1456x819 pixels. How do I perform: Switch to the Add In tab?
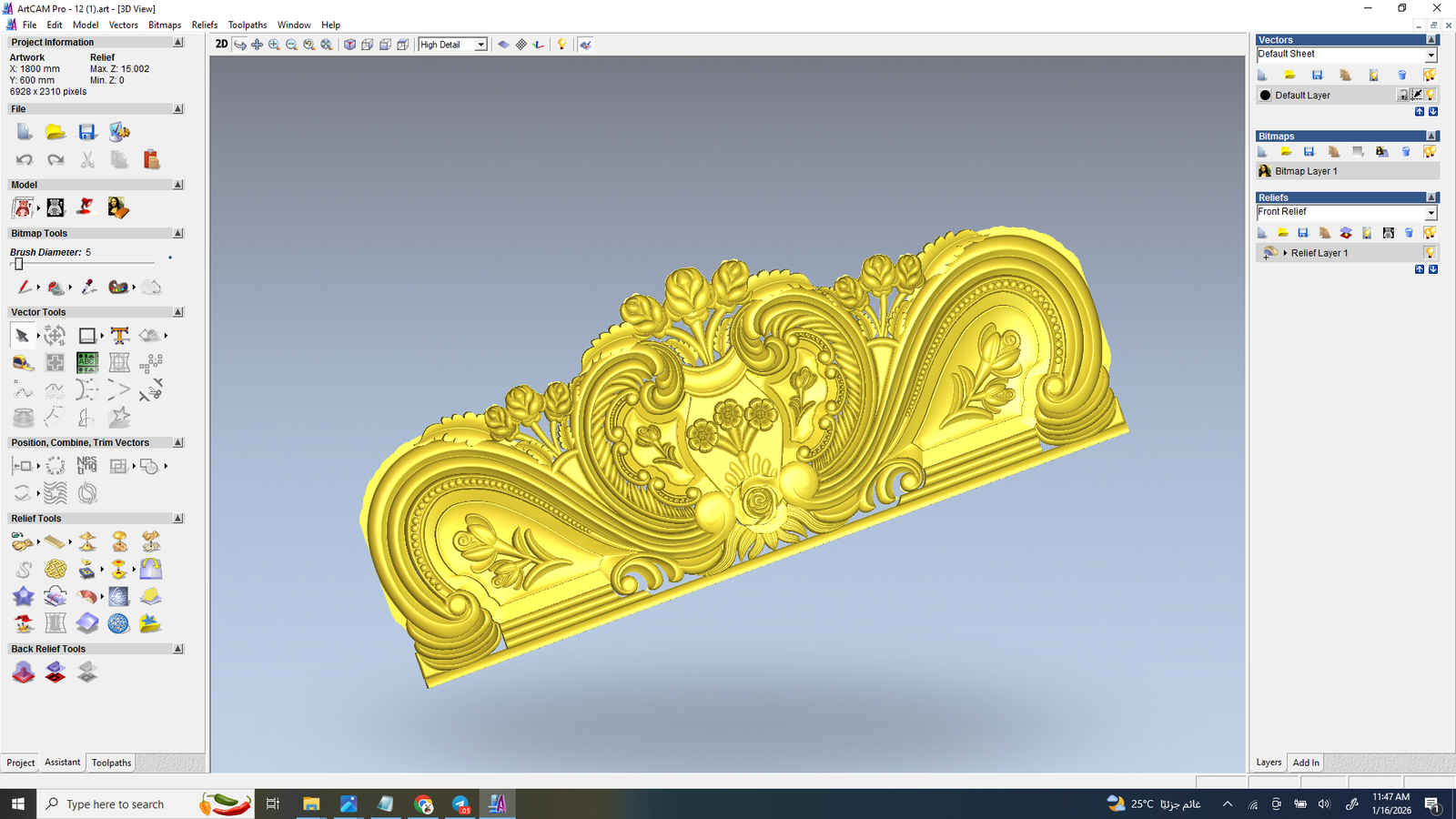click(x=1306, y=763)
